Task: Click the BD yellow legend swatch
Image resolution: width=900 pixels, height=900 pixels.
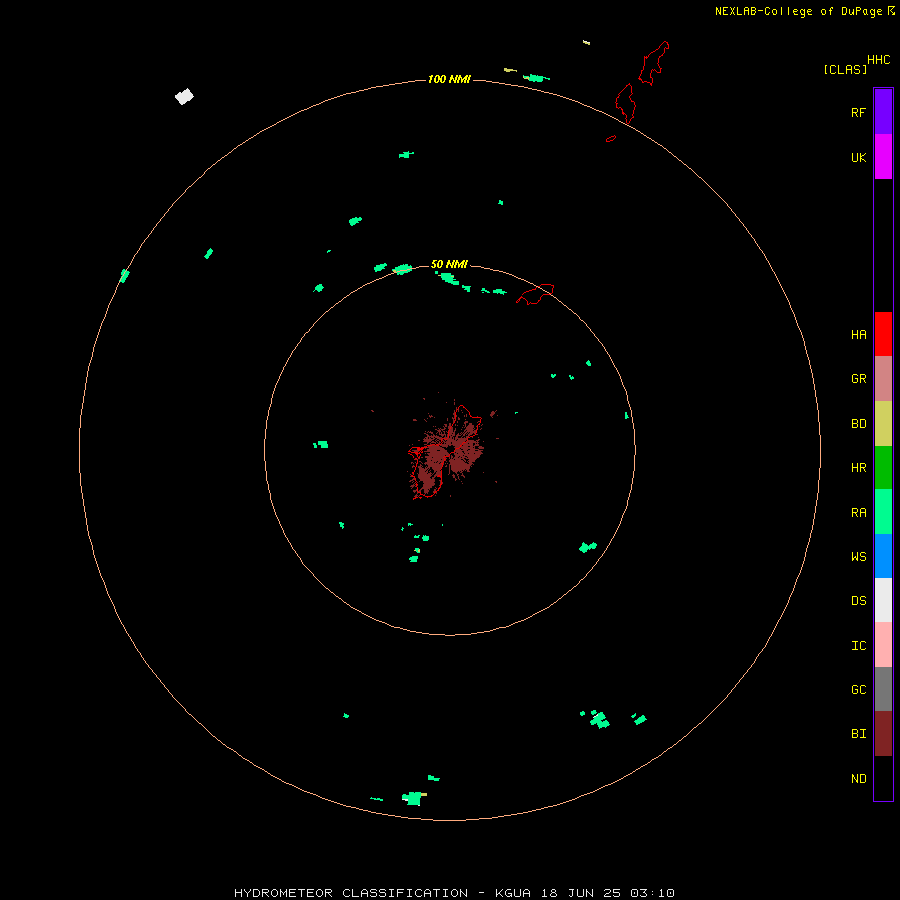Action: click(883, 424)
